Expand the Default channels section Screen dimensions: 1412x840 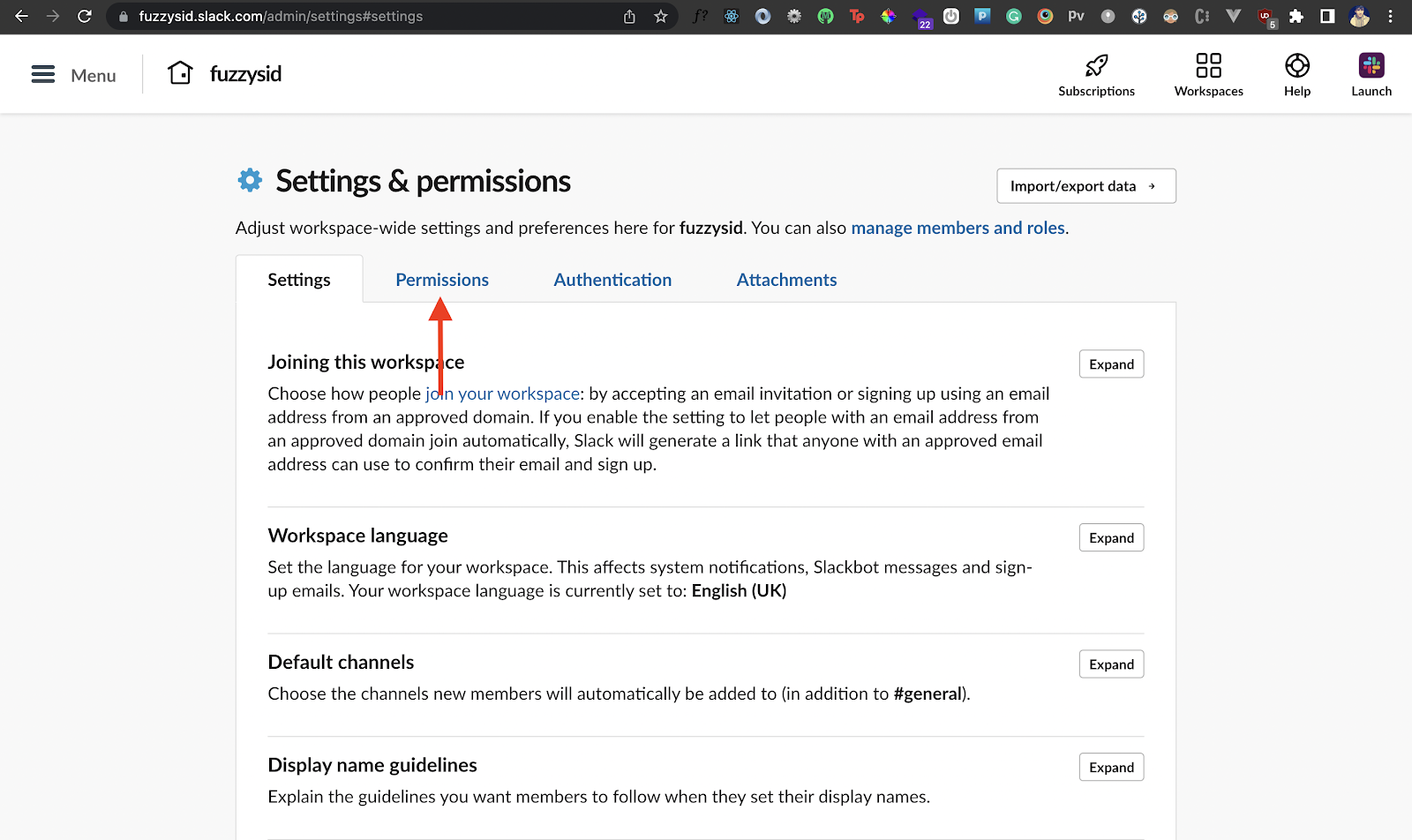tap(1111, 664)
